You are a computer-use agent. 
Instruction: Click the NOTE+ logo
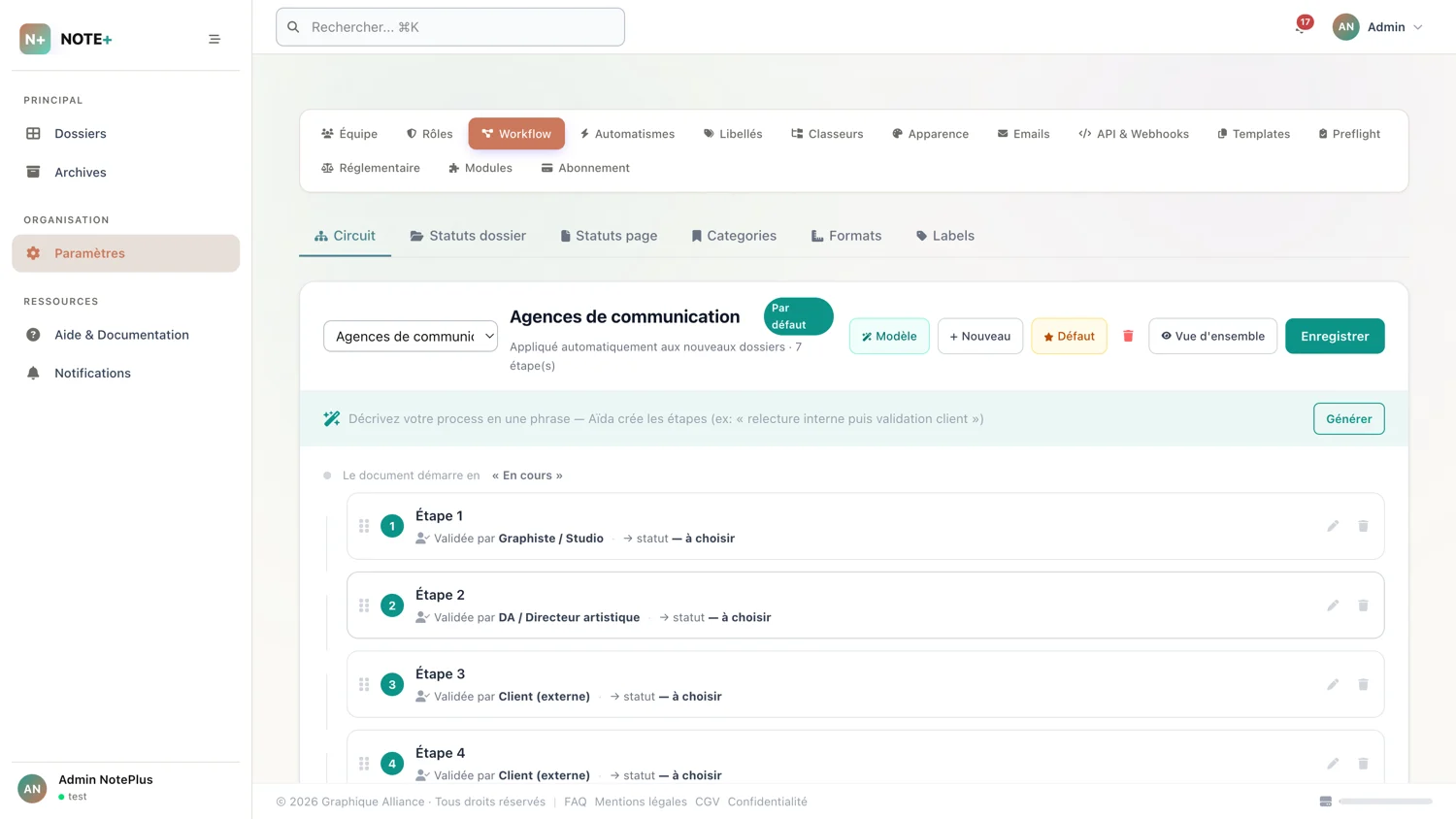[66, 39]
